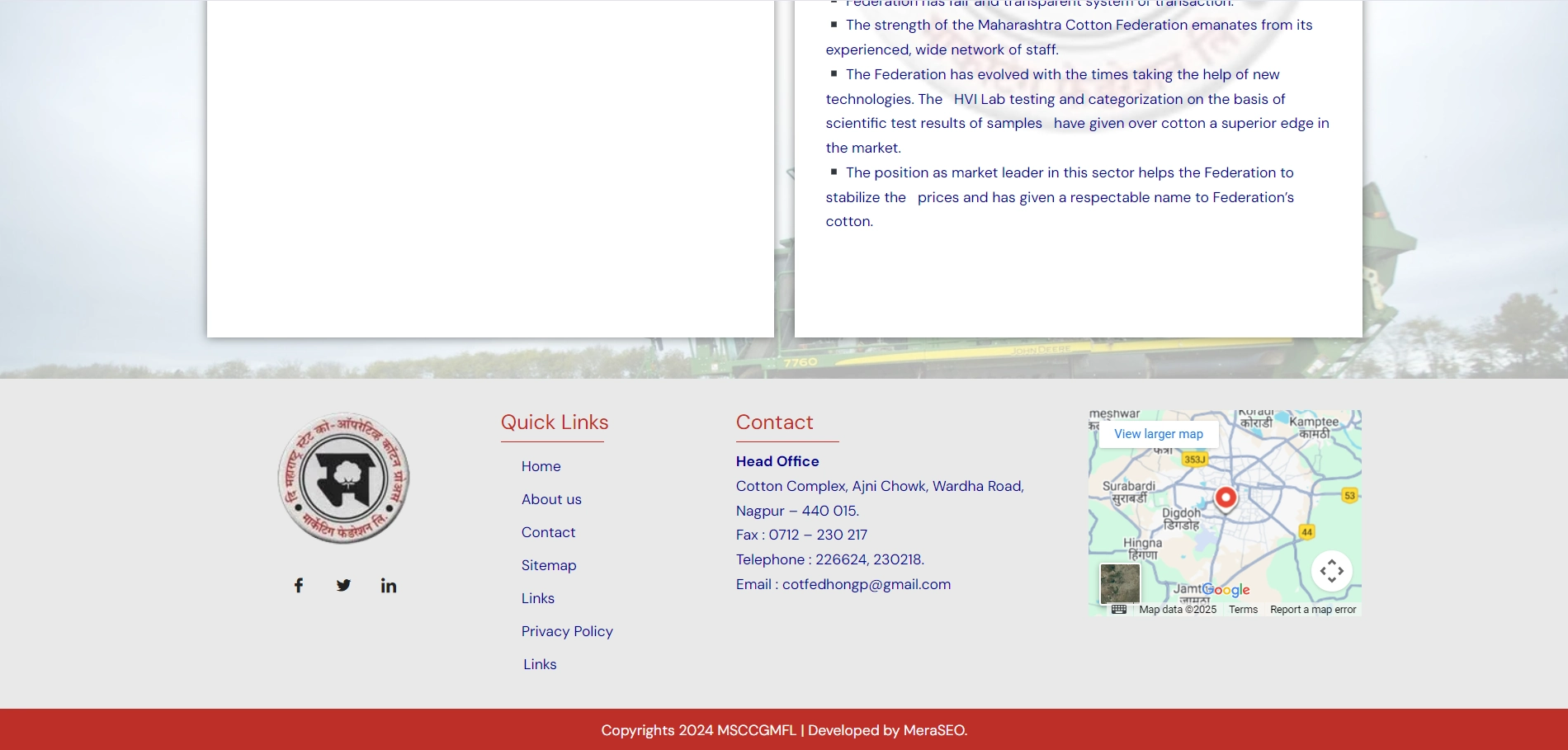Open the LinkedIn social icon
The width and height of the screenshot is (1568, 750).
pos(388,585)
